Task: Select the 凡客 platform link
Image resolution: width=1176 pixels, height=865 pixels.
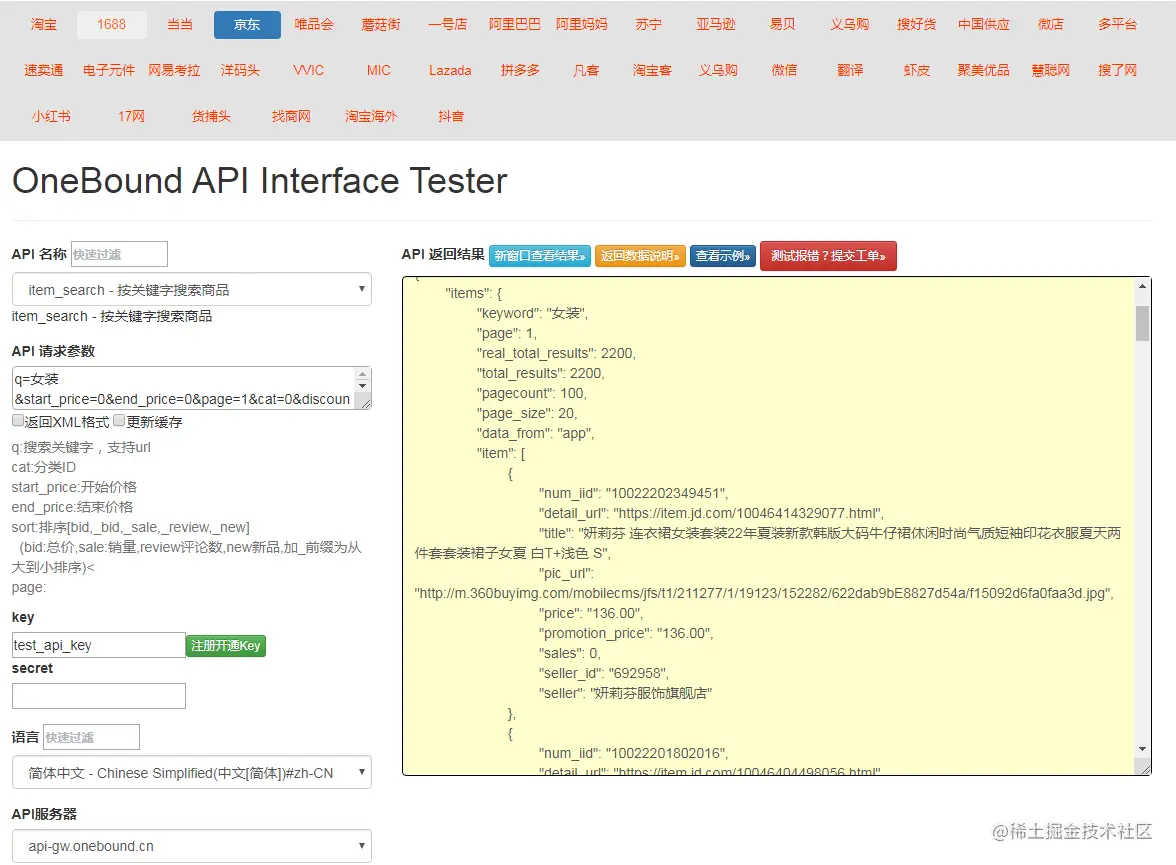Action: pos(586,71)
